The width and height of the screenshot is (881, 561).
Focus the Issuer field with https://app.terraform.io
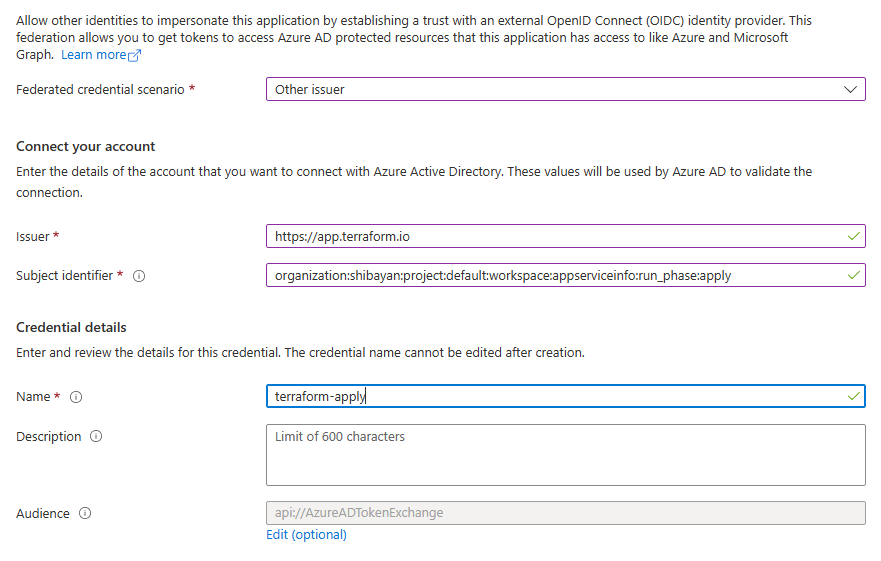(566, 236)
